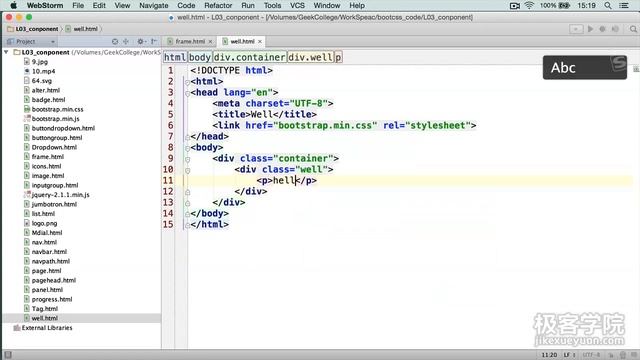The width and height of the screenshot is (640, 360).
Task: Open the Project view dropdown
Action: pyautogui.click(x=53, y=42)
